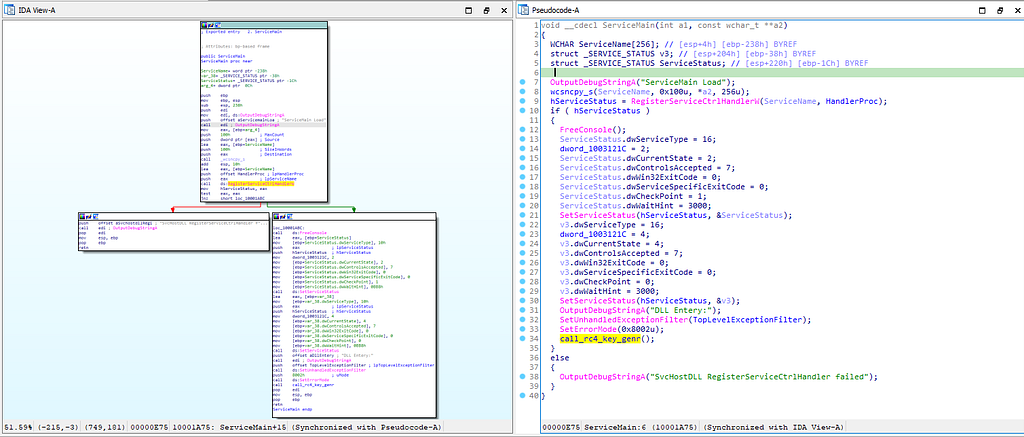1024x437 pixels.
Task: Toggle breakpoint on first SetServiceStatus line
Action: tap(524, 215)
